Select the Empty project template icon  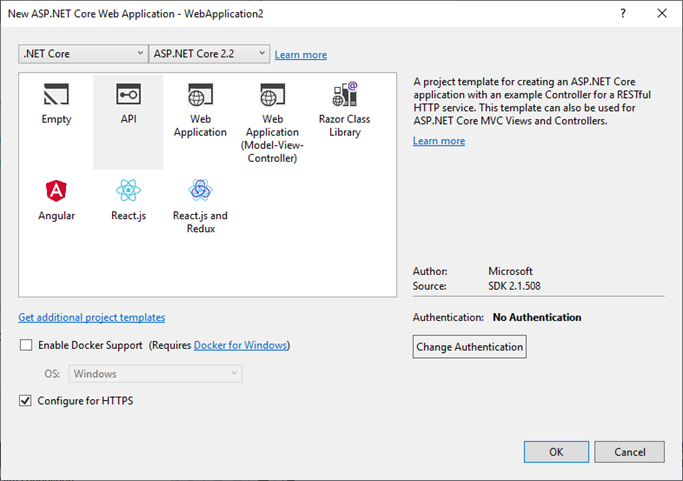(x=56, y=96)
